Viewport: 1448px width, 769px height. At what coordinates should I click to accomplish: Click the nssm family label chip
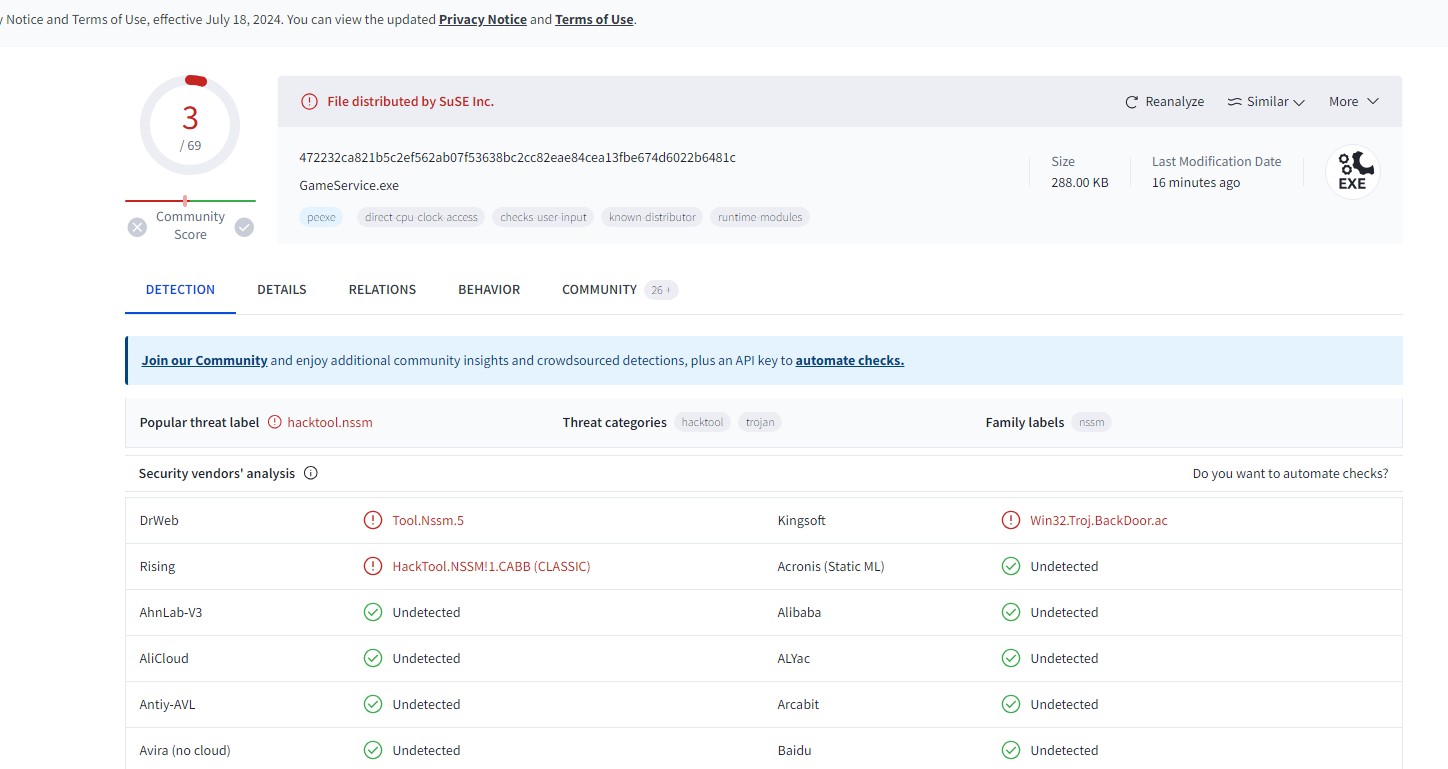1091,423
